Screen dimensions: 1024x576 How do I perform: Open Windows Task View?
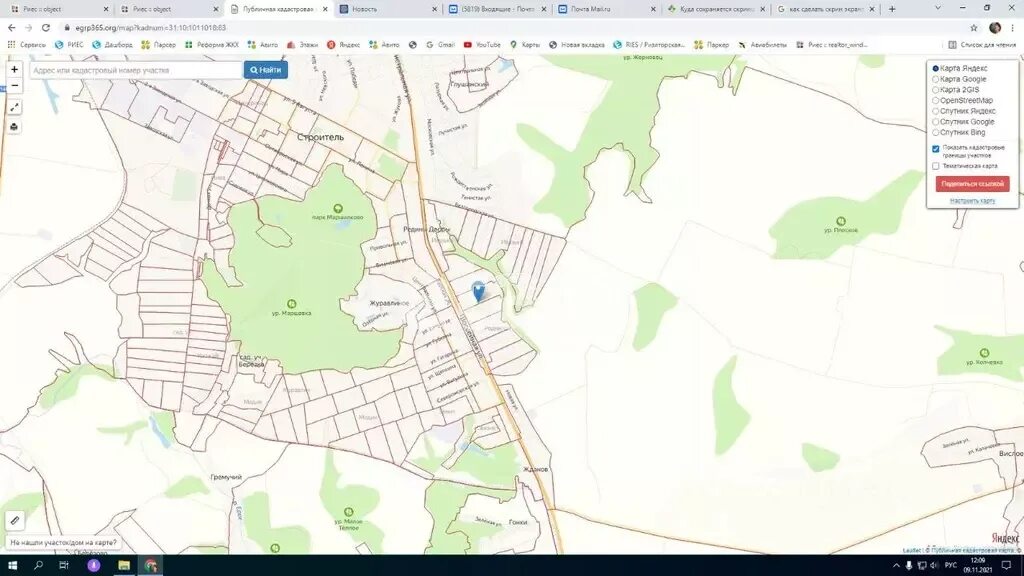point(63,566)
